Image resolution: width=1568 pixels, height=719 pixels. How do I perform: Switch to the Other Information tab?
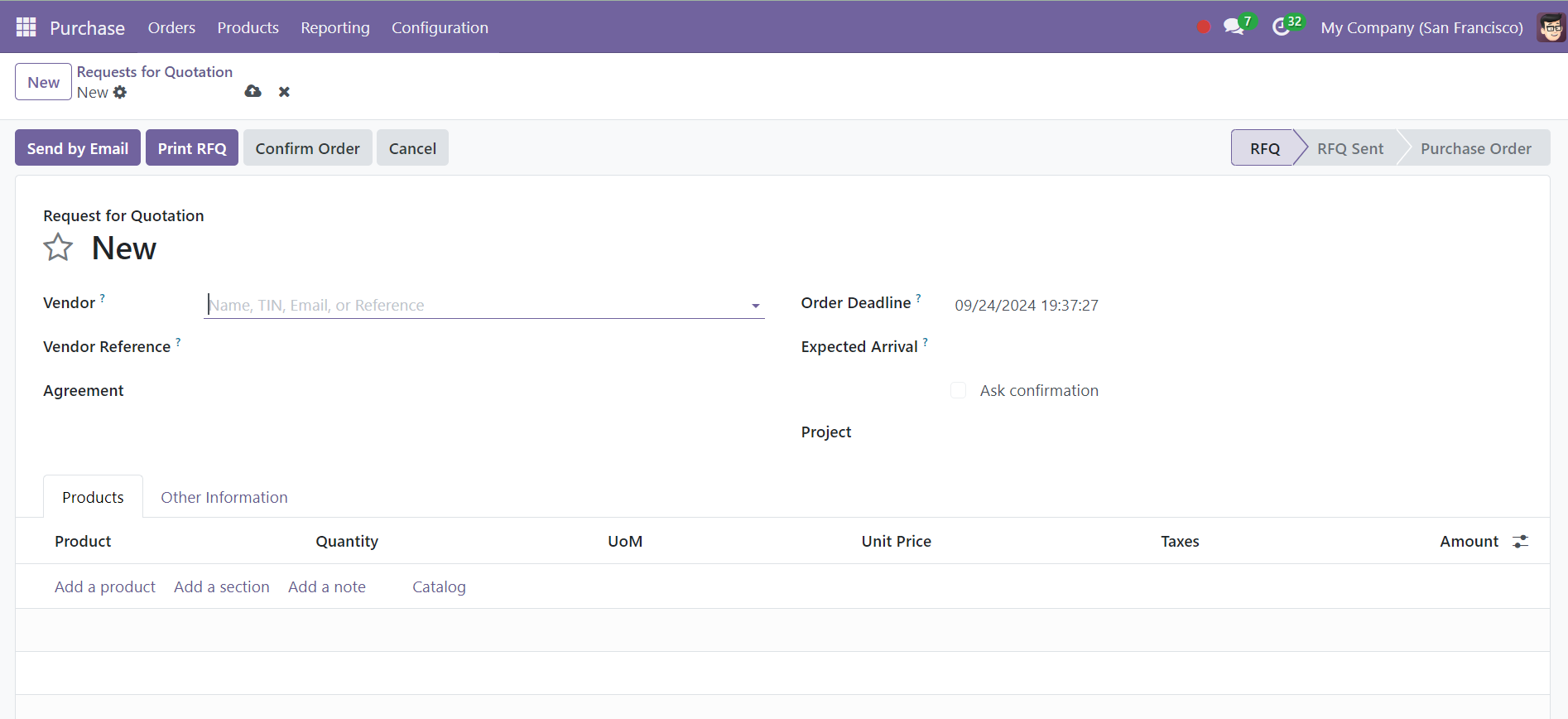coord(224,497)
